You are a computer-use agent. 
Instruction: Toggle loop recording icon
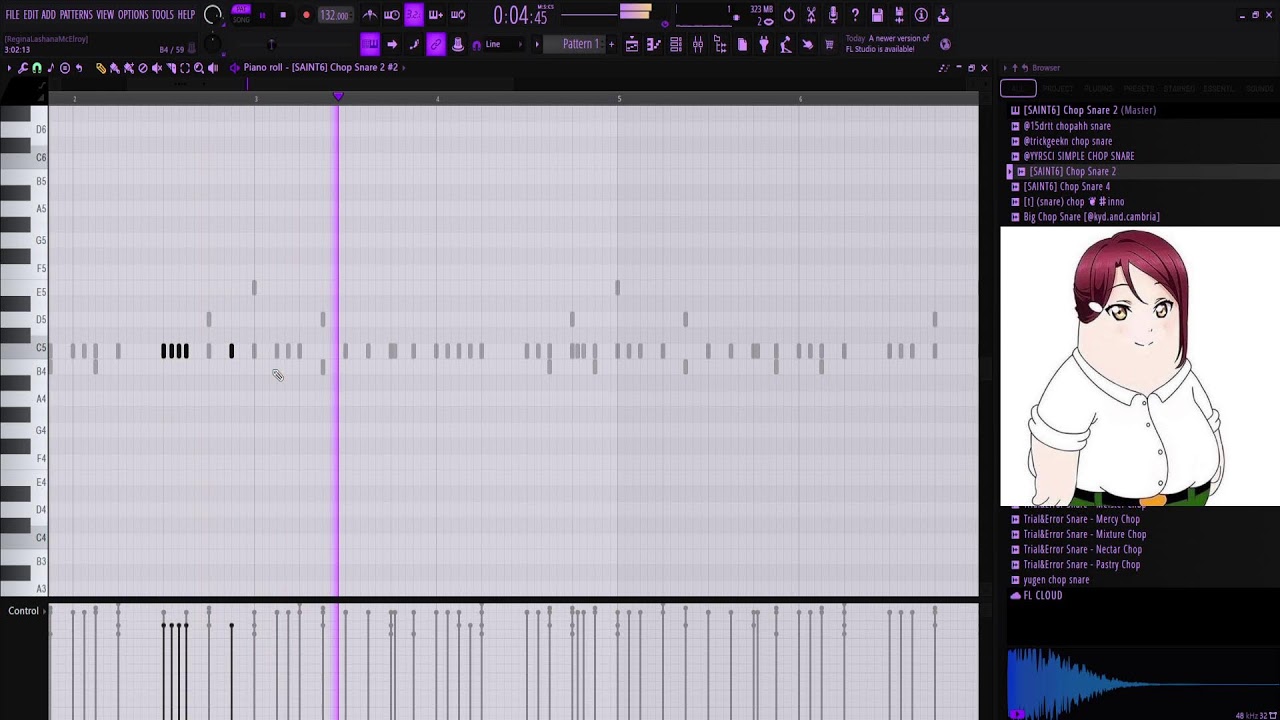(458, 15)
